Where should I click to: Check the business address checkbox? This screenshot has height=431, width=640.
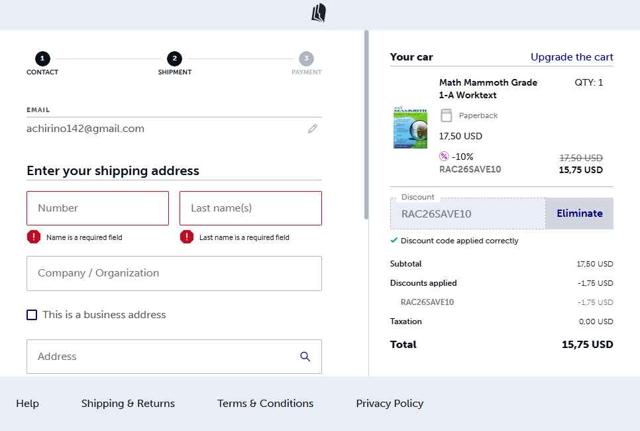(x=32, y=315)
